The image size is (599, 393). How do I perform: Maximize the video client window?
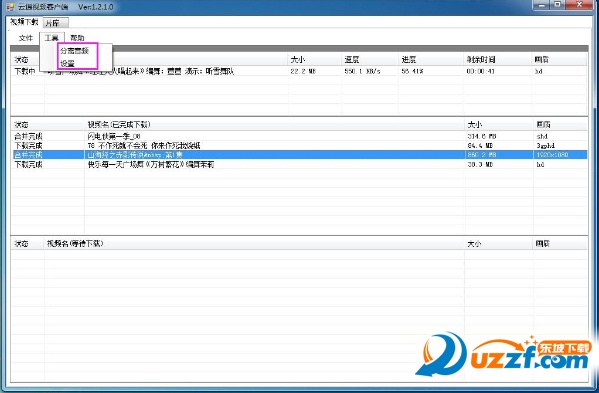(x=558, y=5)
